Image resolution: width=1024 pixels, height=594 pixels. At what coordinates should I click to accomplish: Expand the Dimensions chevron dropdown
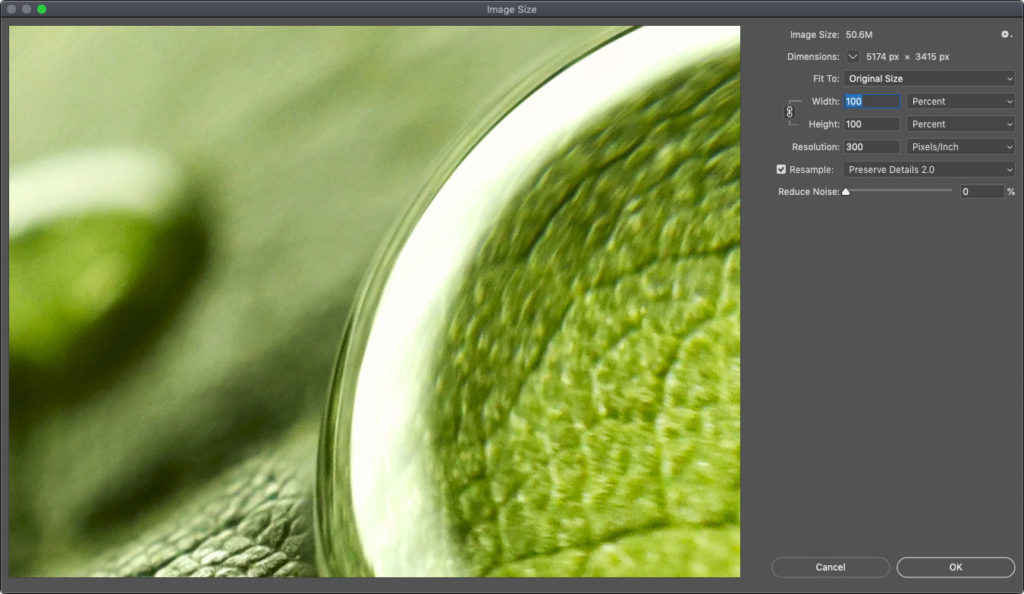[x=853, y=57]
